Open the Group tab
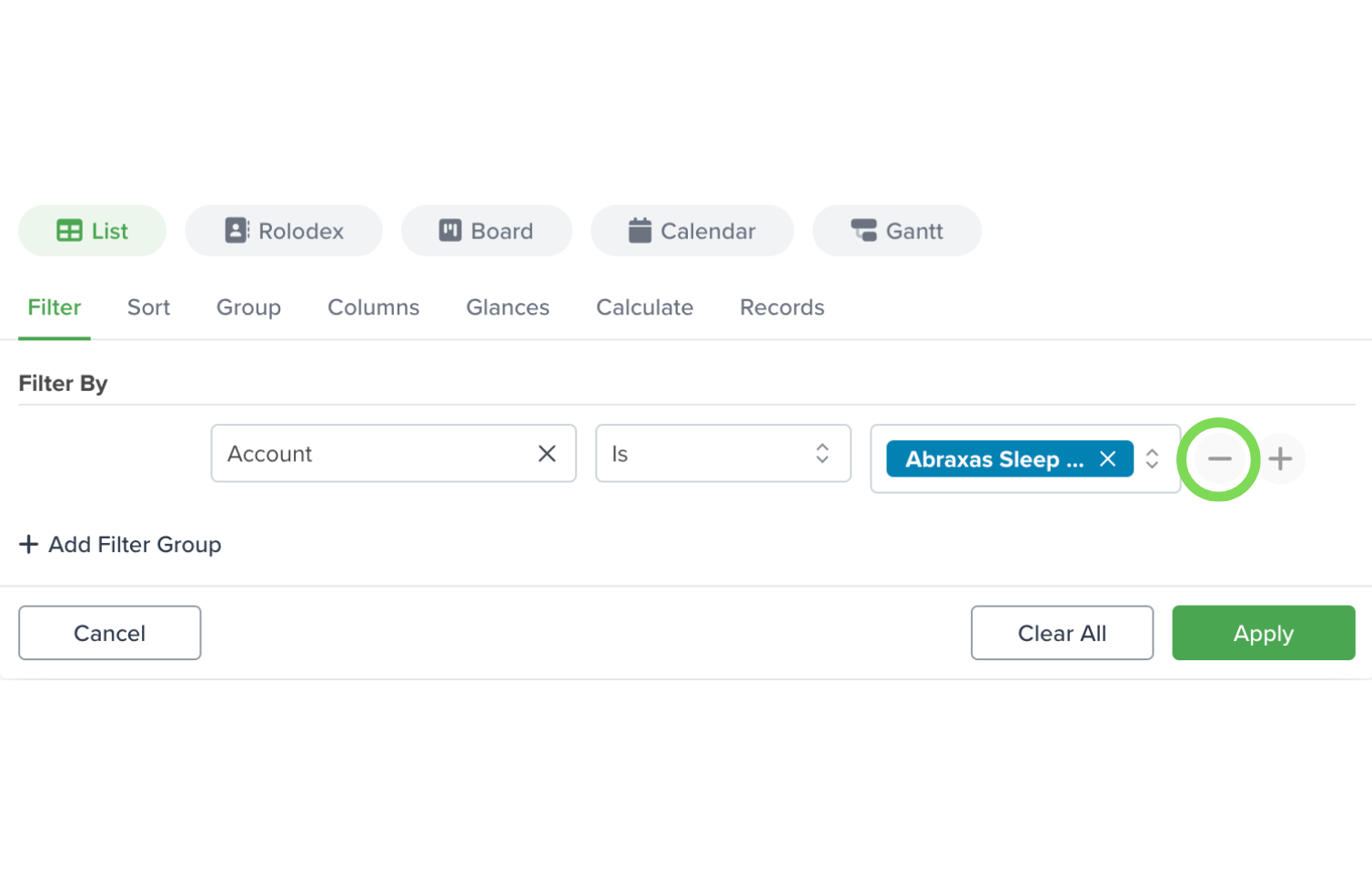1372x873 pixels. 248,307
